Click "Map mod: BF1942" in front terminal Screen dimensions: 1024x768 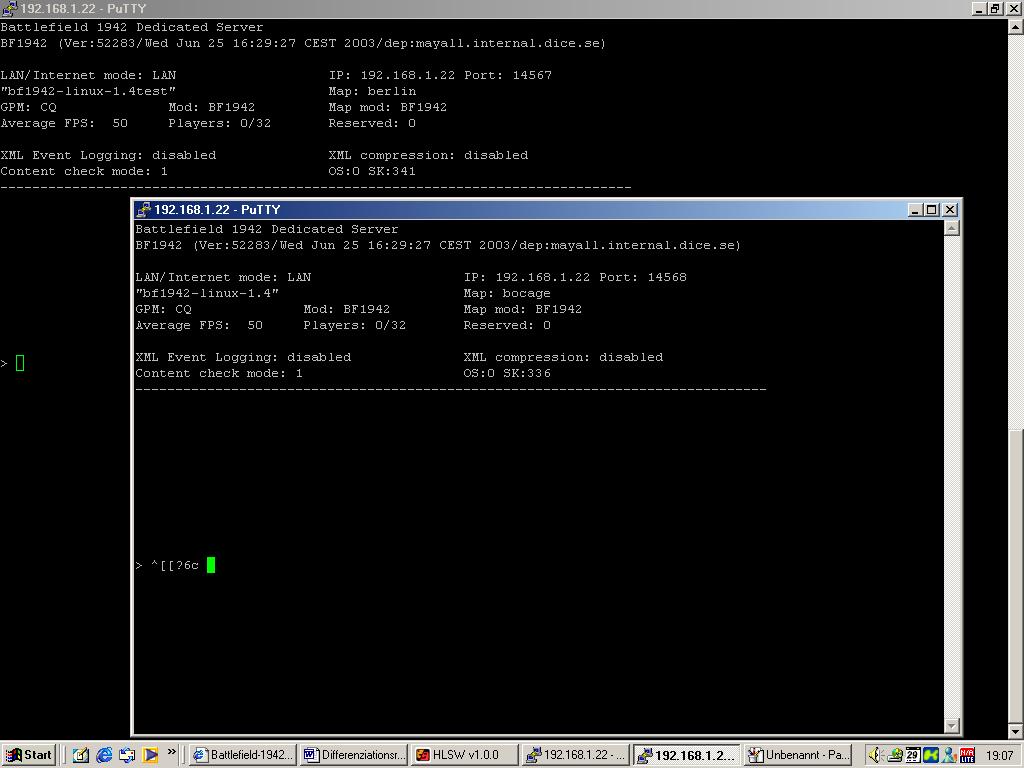tap(522, 310)
